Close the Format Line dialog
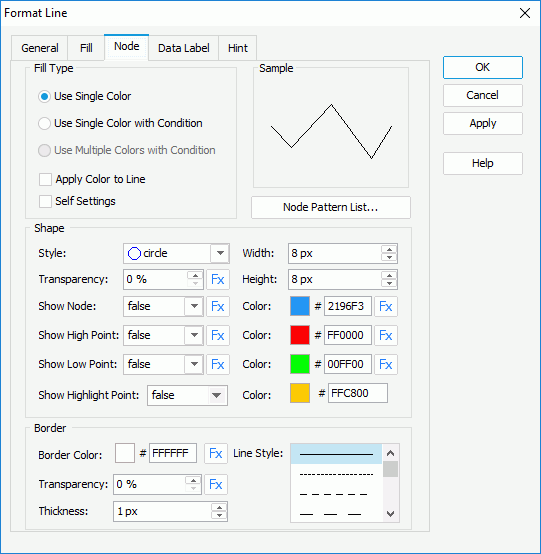 pyautogui.click(x=525, y=13)
